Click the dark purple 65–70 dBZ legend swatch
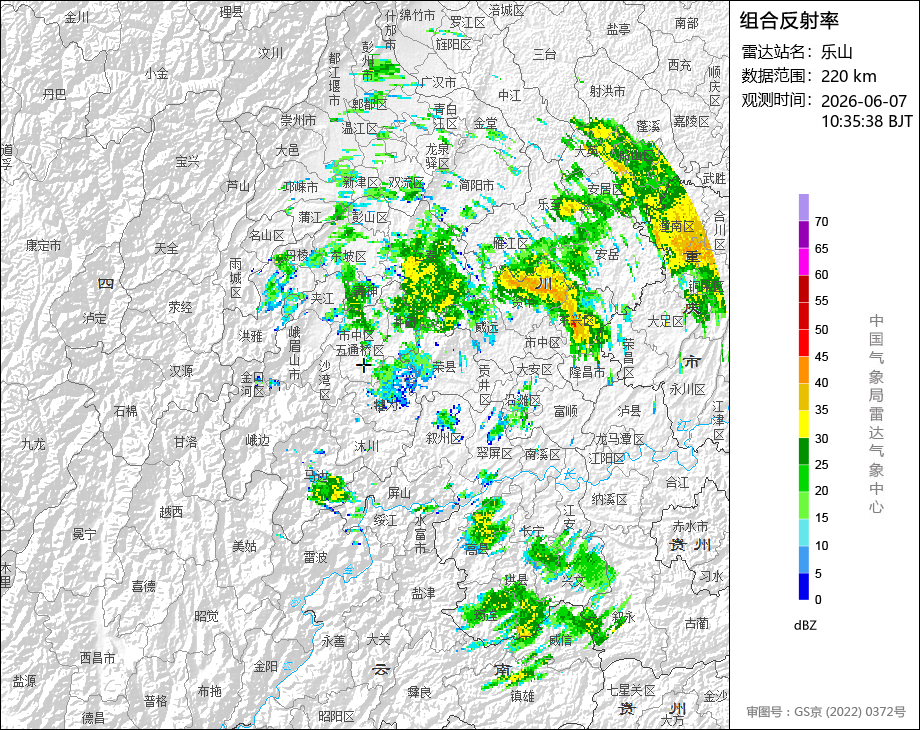 click(x=804, y=234)
